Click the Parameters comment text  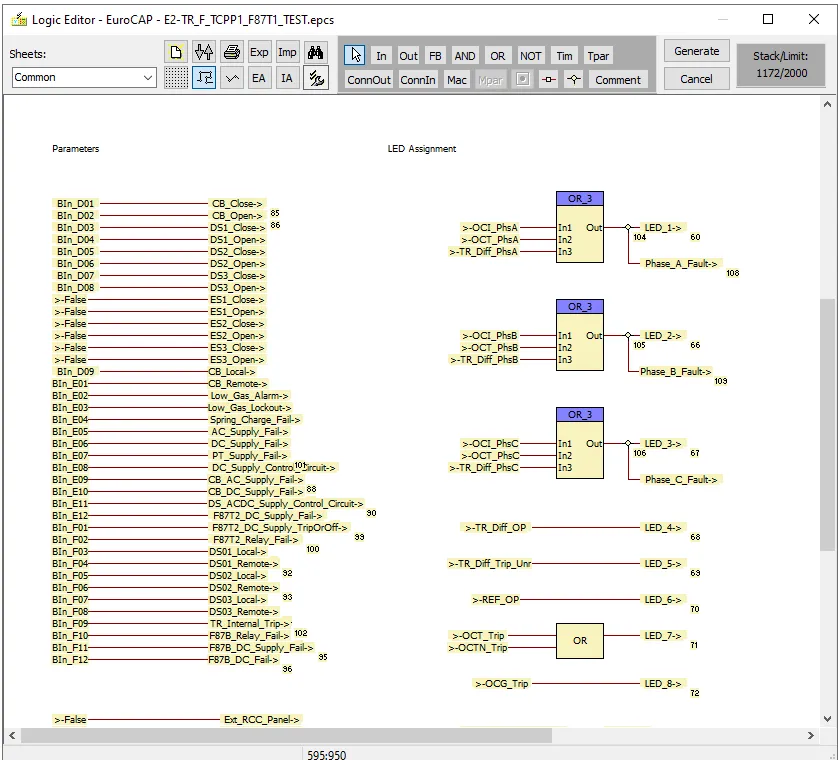point(75,149)
